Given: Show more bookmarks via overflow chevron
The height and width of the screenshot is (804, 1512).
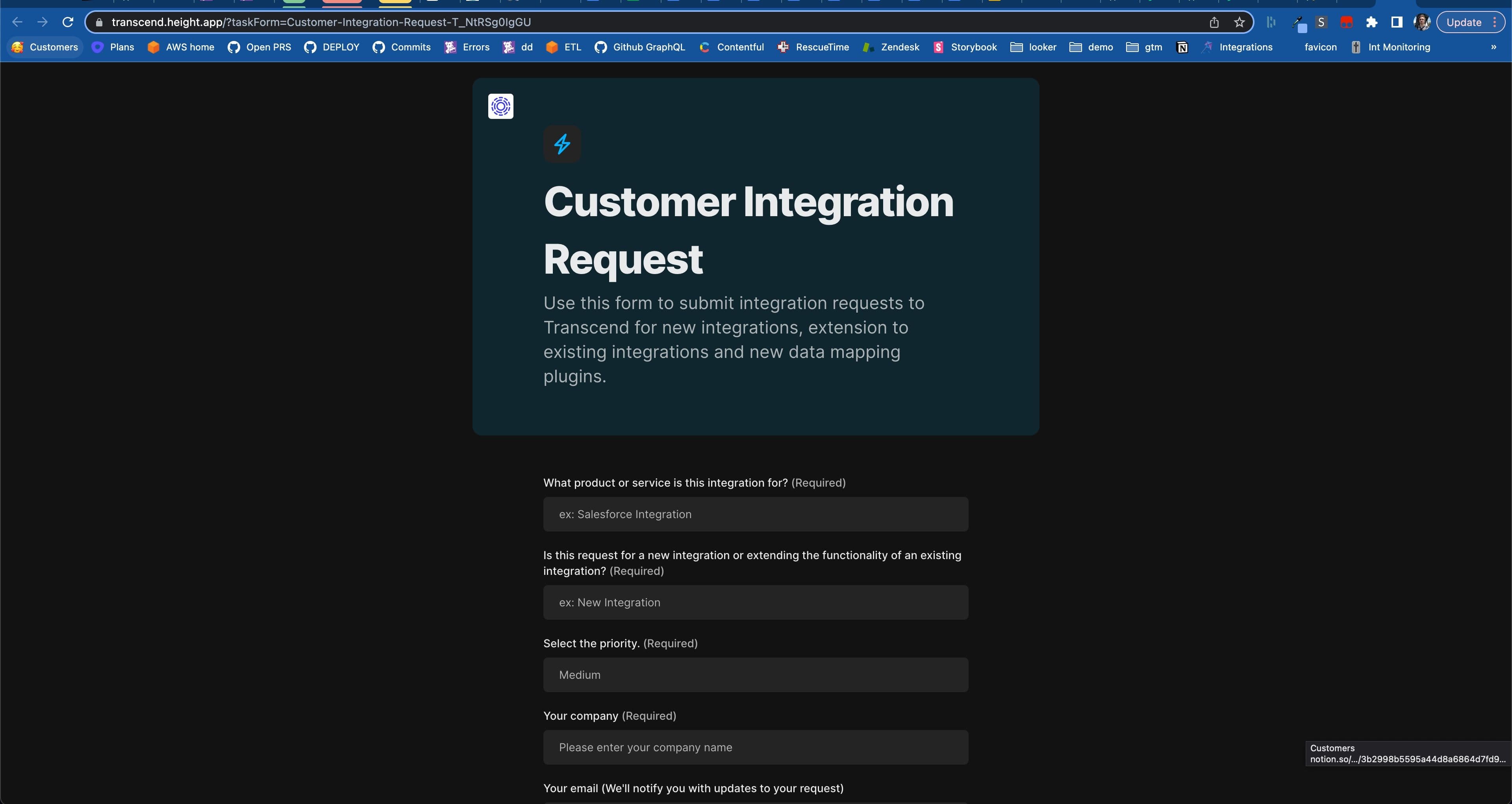Looking at the screenshot, I should click(1493, 48).
